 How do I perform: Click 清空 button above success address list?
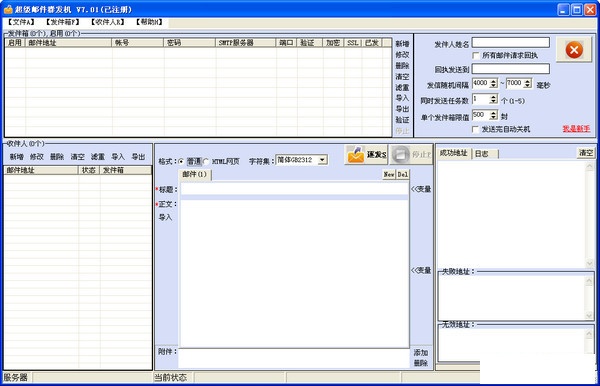[585, 153]
